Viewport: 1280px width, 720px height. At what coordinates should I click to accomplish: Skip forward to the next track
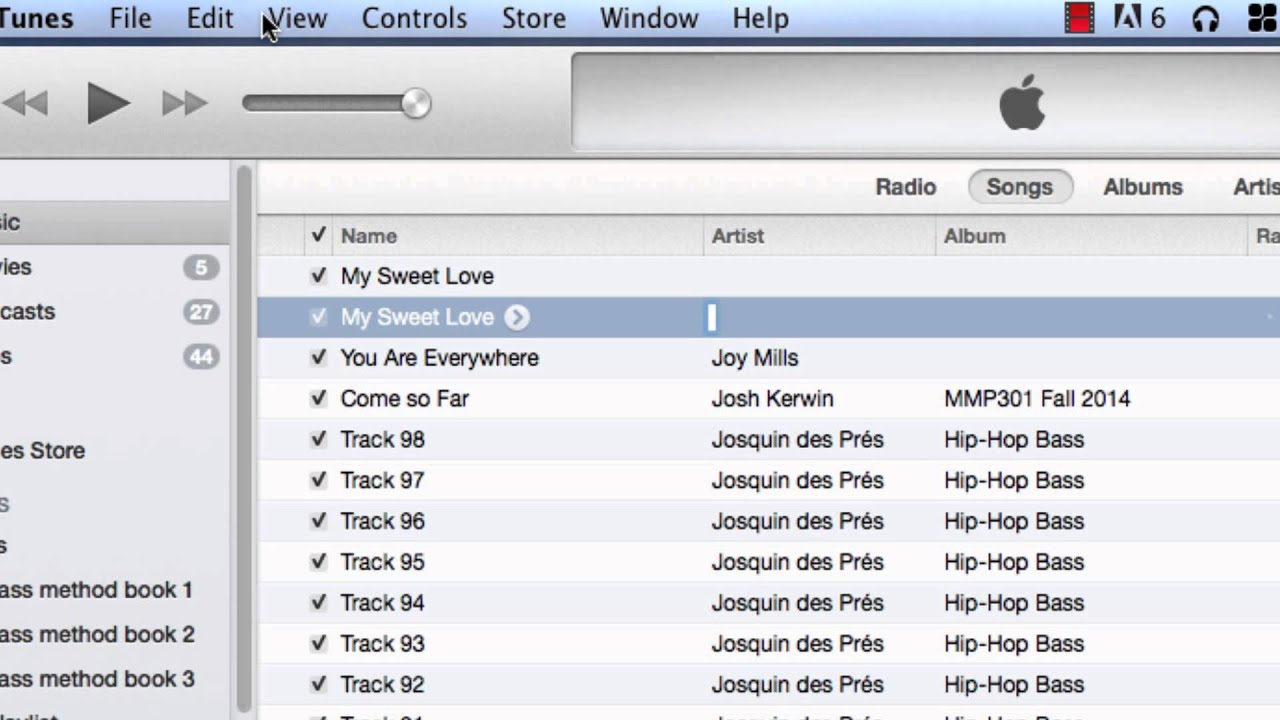click(x=185, y=103)
